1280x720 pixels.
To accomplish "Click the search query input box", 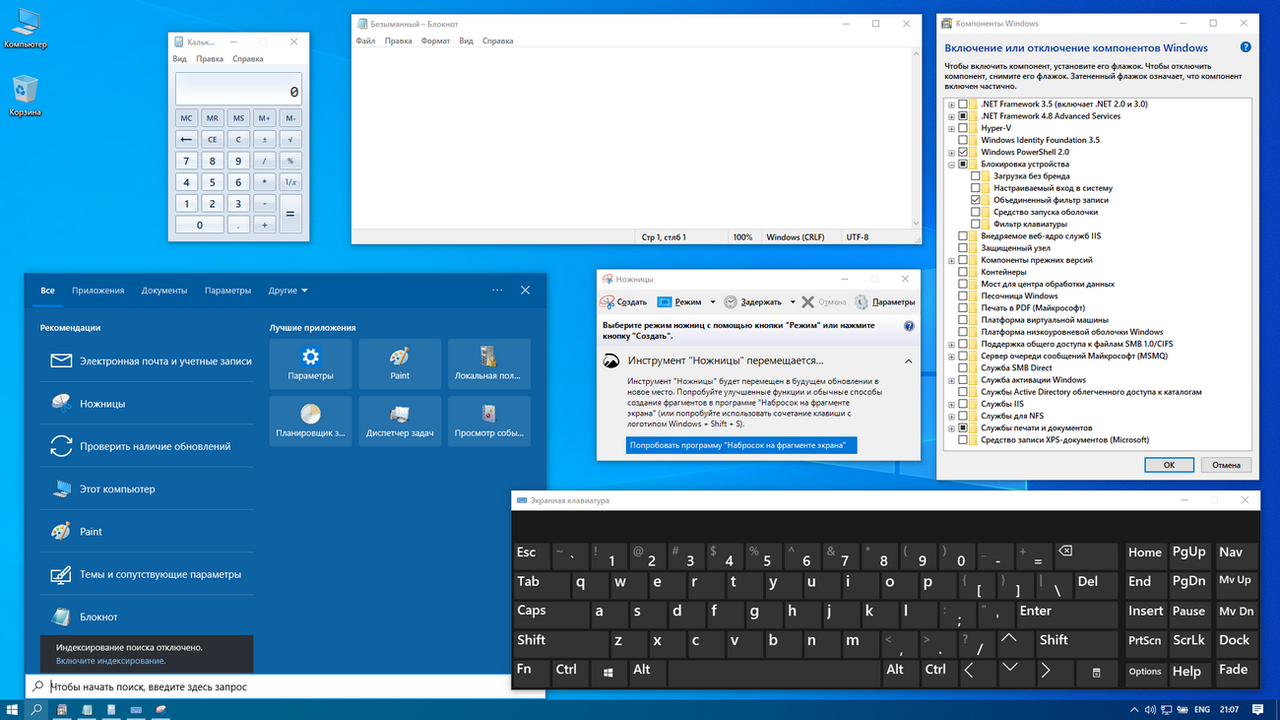I will (x=285, y=687).
